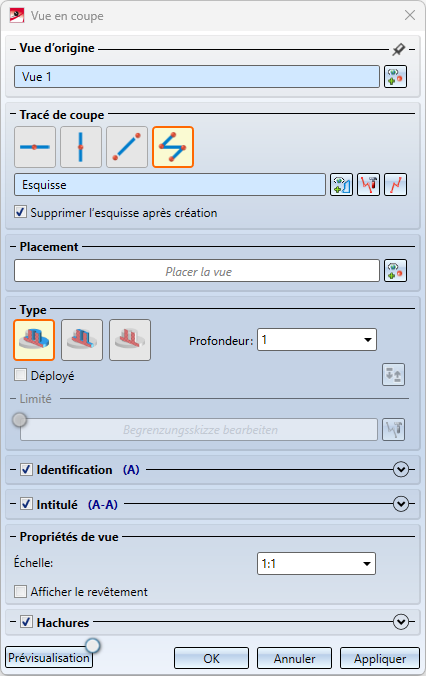Toggle the Prévisualisation slider knob
Image resolution: width=426 pixels, height=676 pixels.
[93, 645]
